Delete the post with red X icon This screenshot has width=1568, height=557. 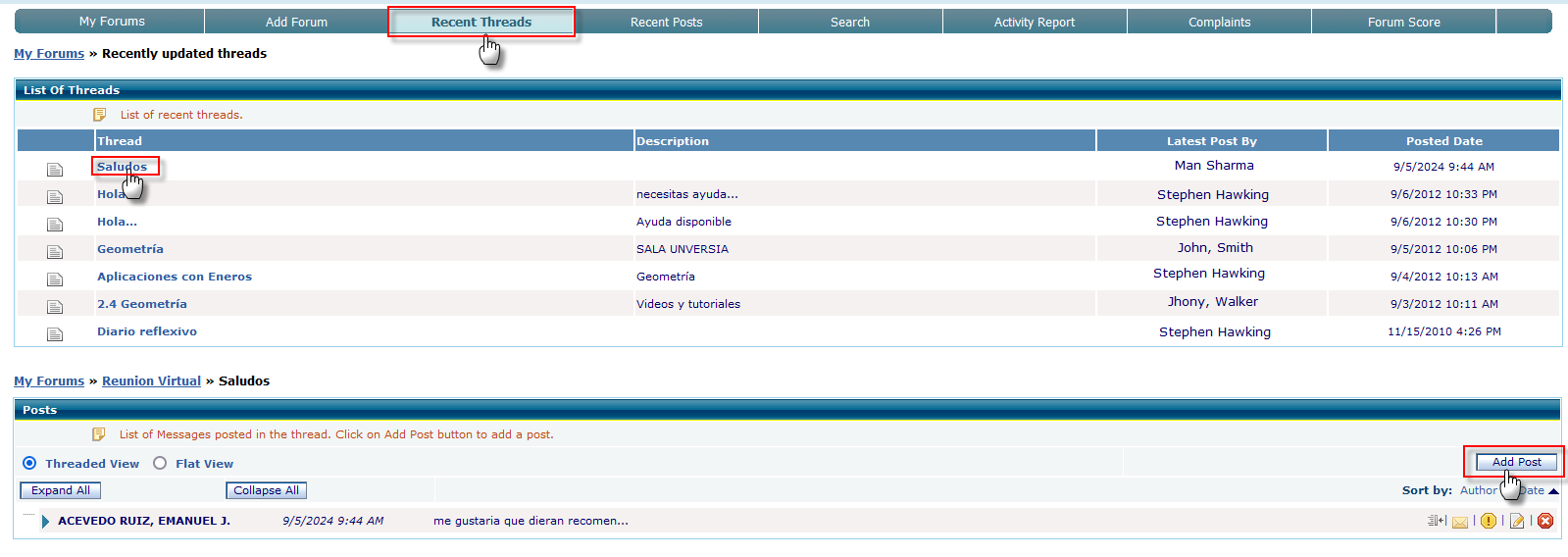1545,521
